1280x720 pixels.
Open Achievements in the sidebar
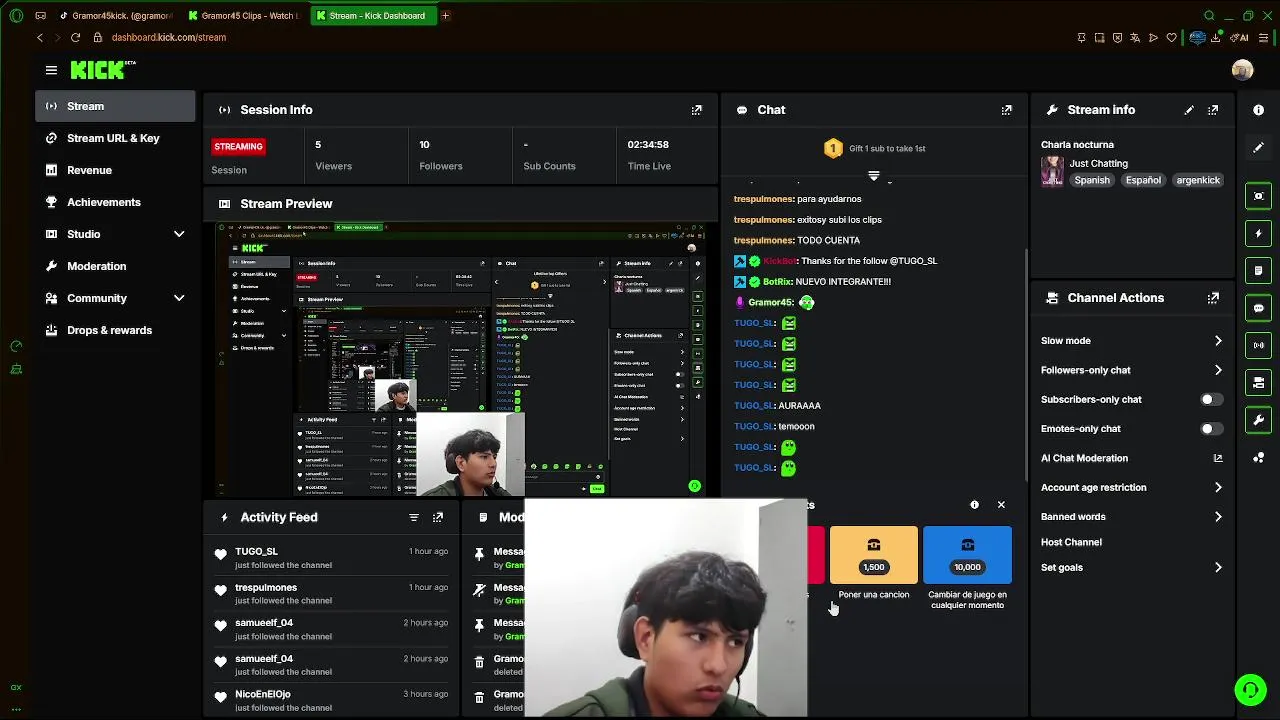[x=115, y=202]
